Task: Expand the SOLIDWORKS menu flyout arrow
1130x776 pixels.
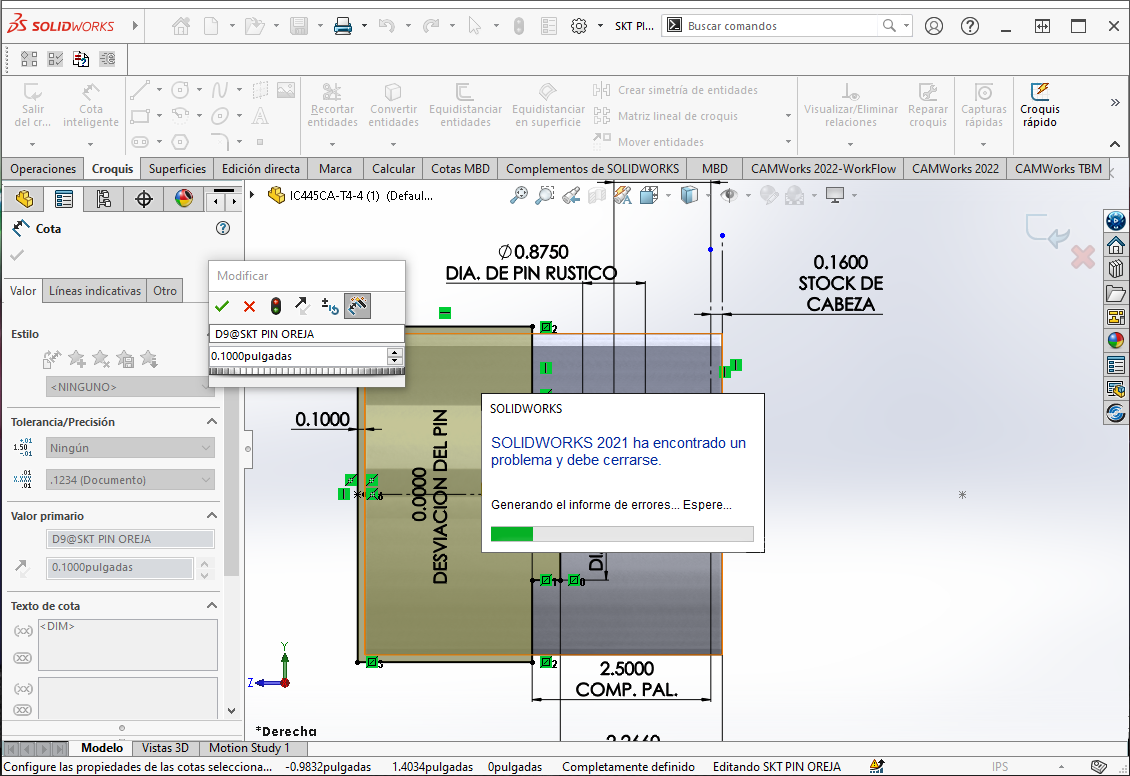Action: tap(135, 26)
